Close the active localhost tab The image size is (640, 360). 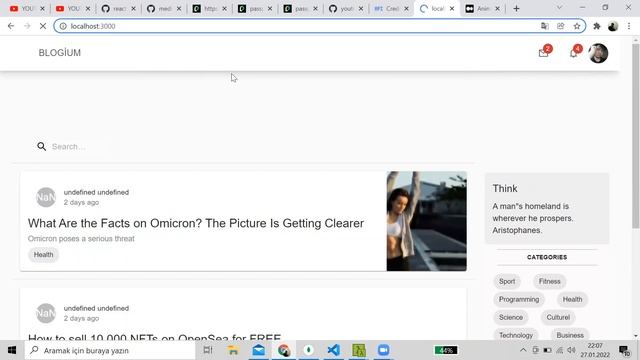click(452, 9)
